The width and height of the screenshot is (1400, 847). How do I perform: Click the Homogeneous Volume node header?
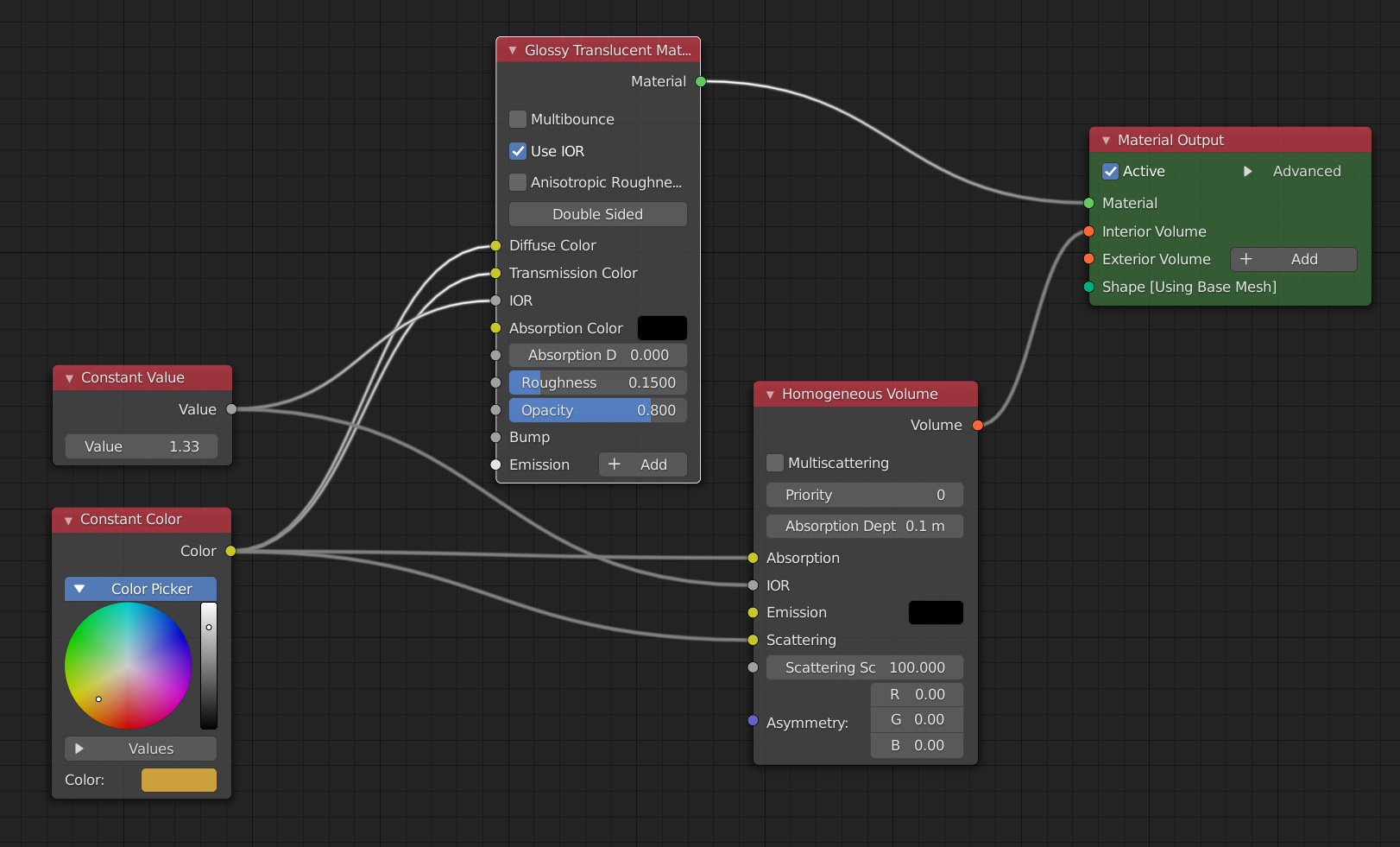(865, 395)
